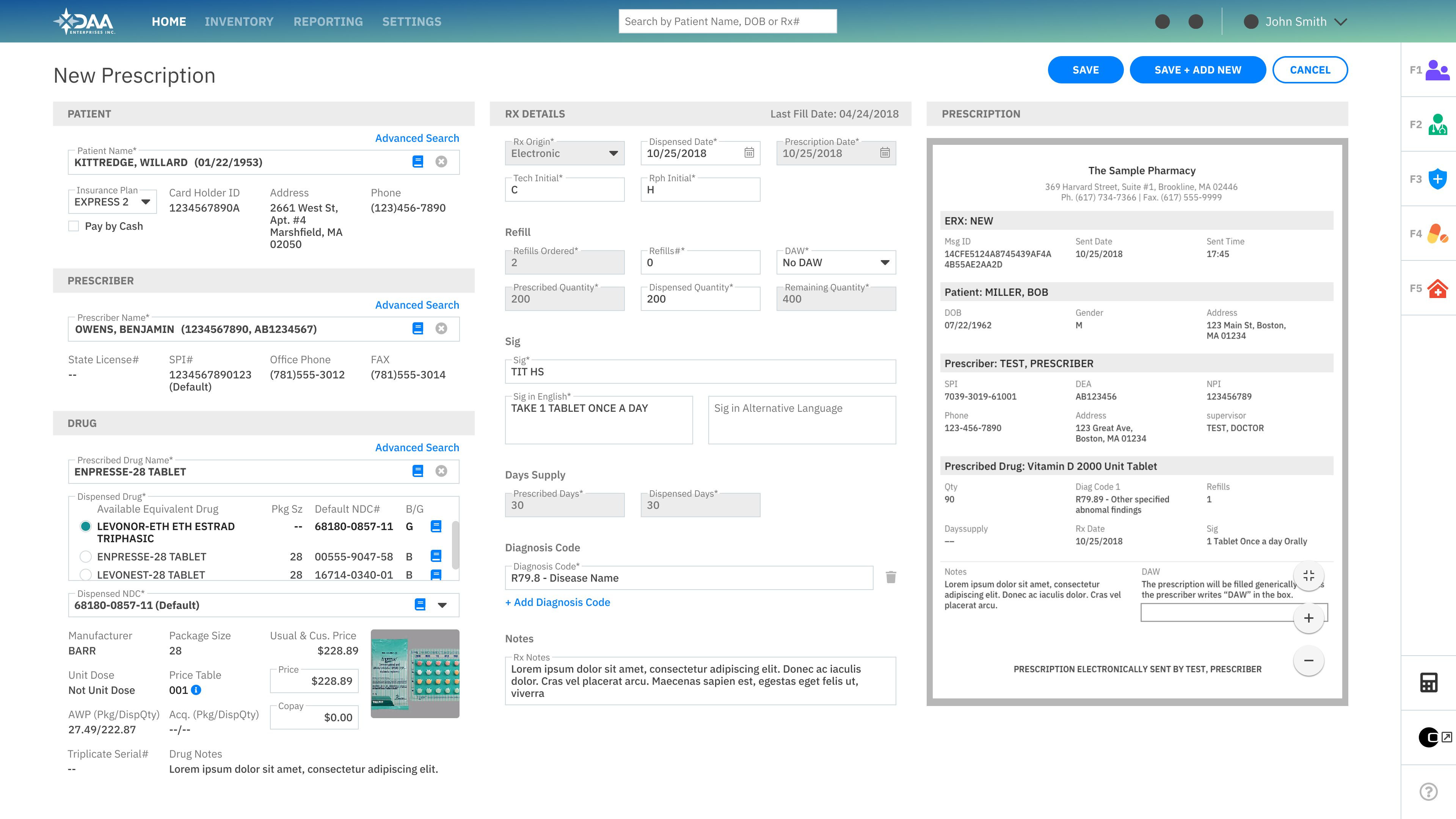Open the calculator tool in the sidebar
Screen dimensions: 1456x819
pyautogui.click(x=1429, y=682)
